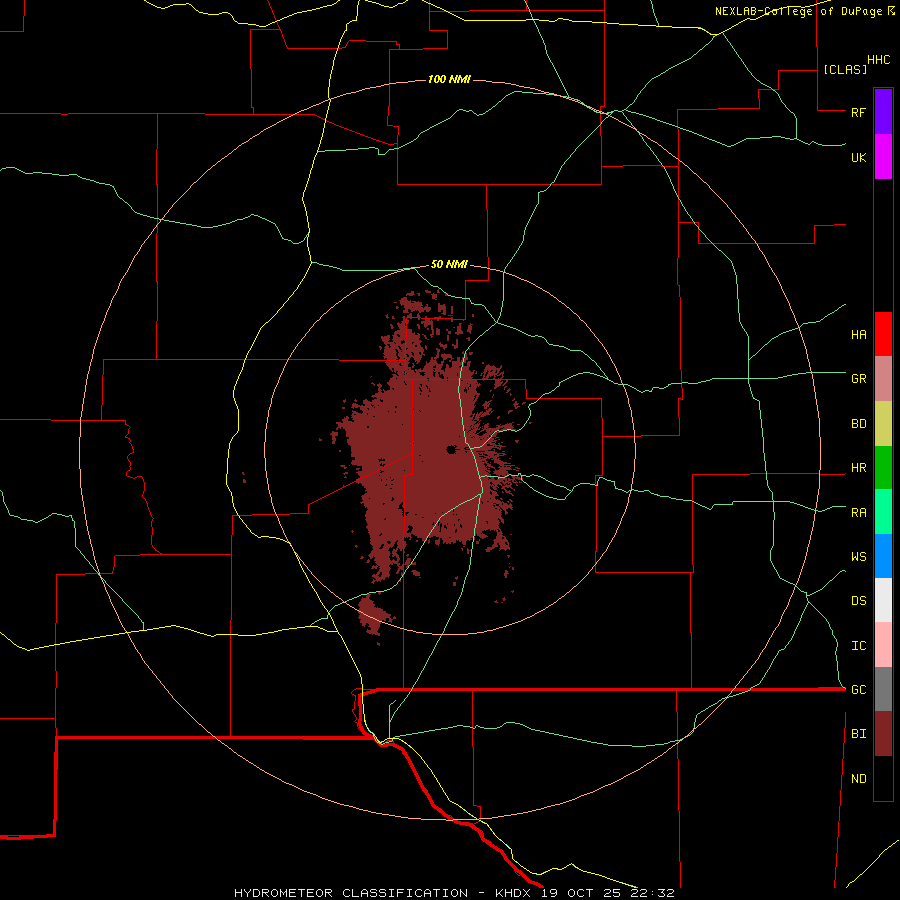This screenshot has height=900, width=900.
Task: Click the 50 NMI range ring label
Action: 449,264
